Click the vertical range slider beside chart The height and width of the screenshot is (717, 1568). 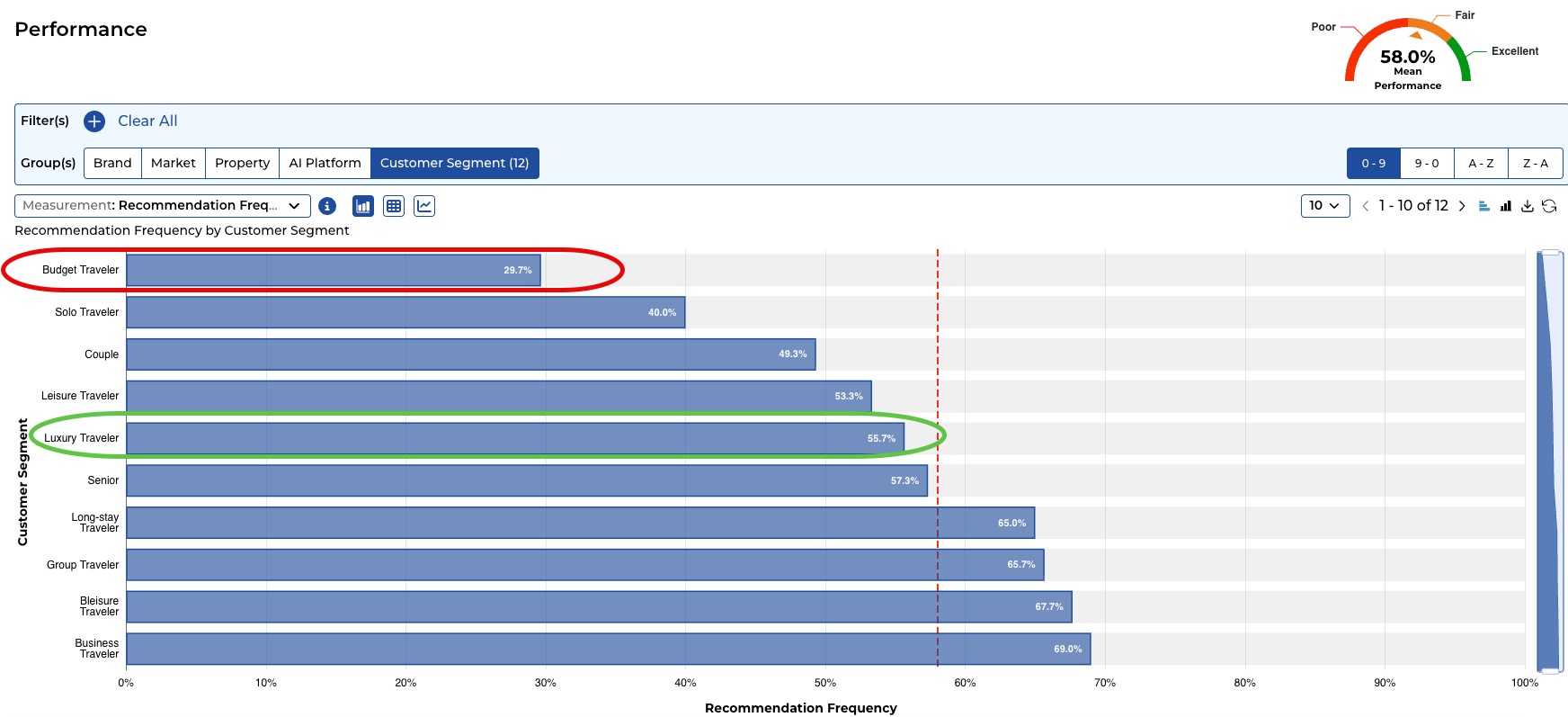click(1548, 461)
